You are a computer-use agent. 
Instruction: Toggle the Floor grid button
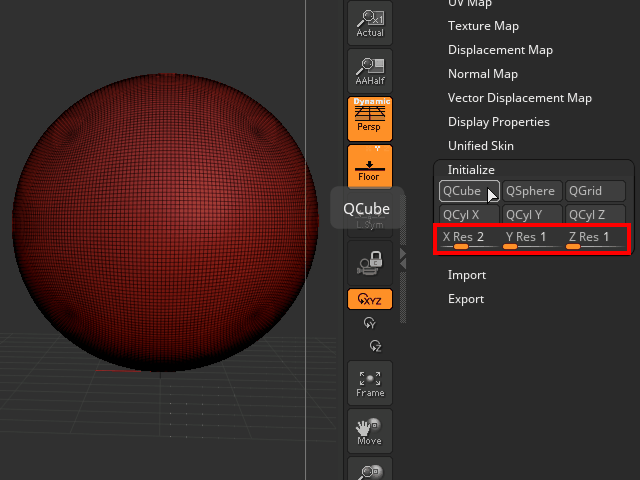click(370, 166)
